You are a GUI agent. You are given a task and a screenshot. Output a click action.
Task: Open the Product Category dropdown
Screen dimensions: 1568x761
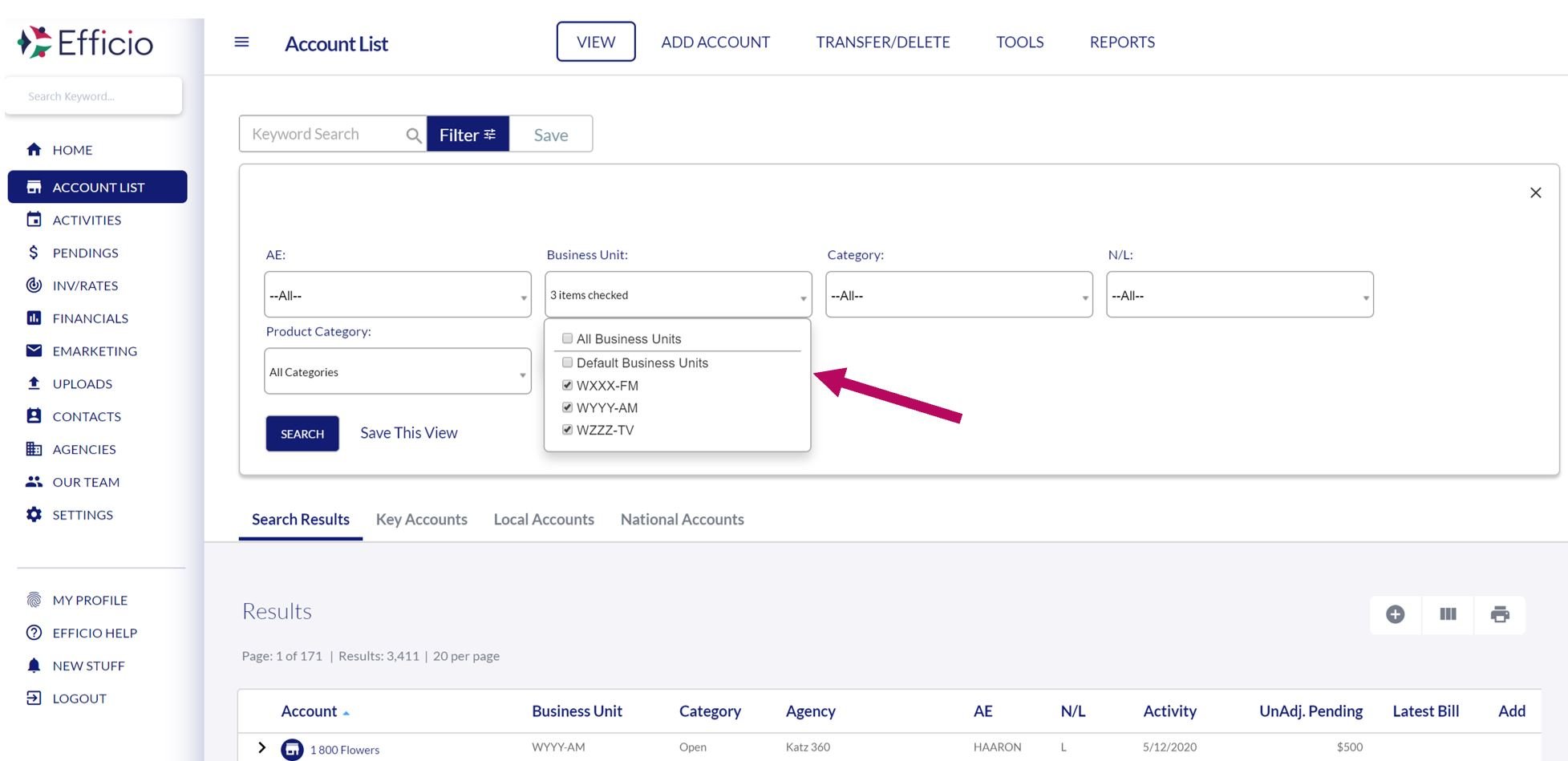[398, 371]
